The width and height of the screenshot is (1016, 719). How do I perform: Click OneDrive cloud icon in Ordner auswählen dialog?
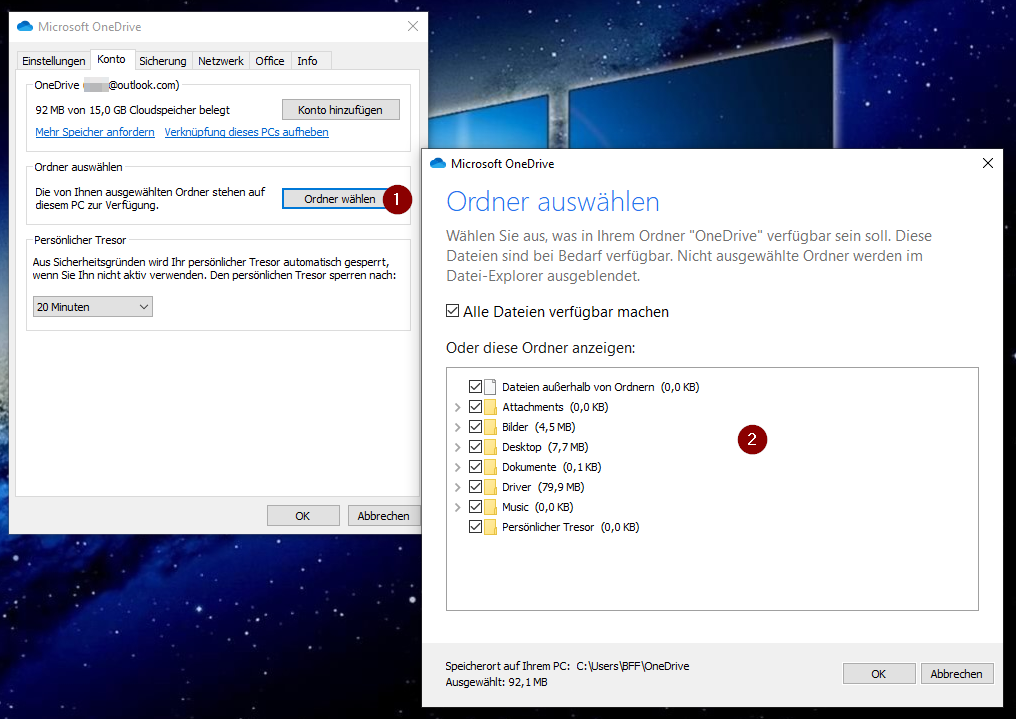(x=438, y=163)
